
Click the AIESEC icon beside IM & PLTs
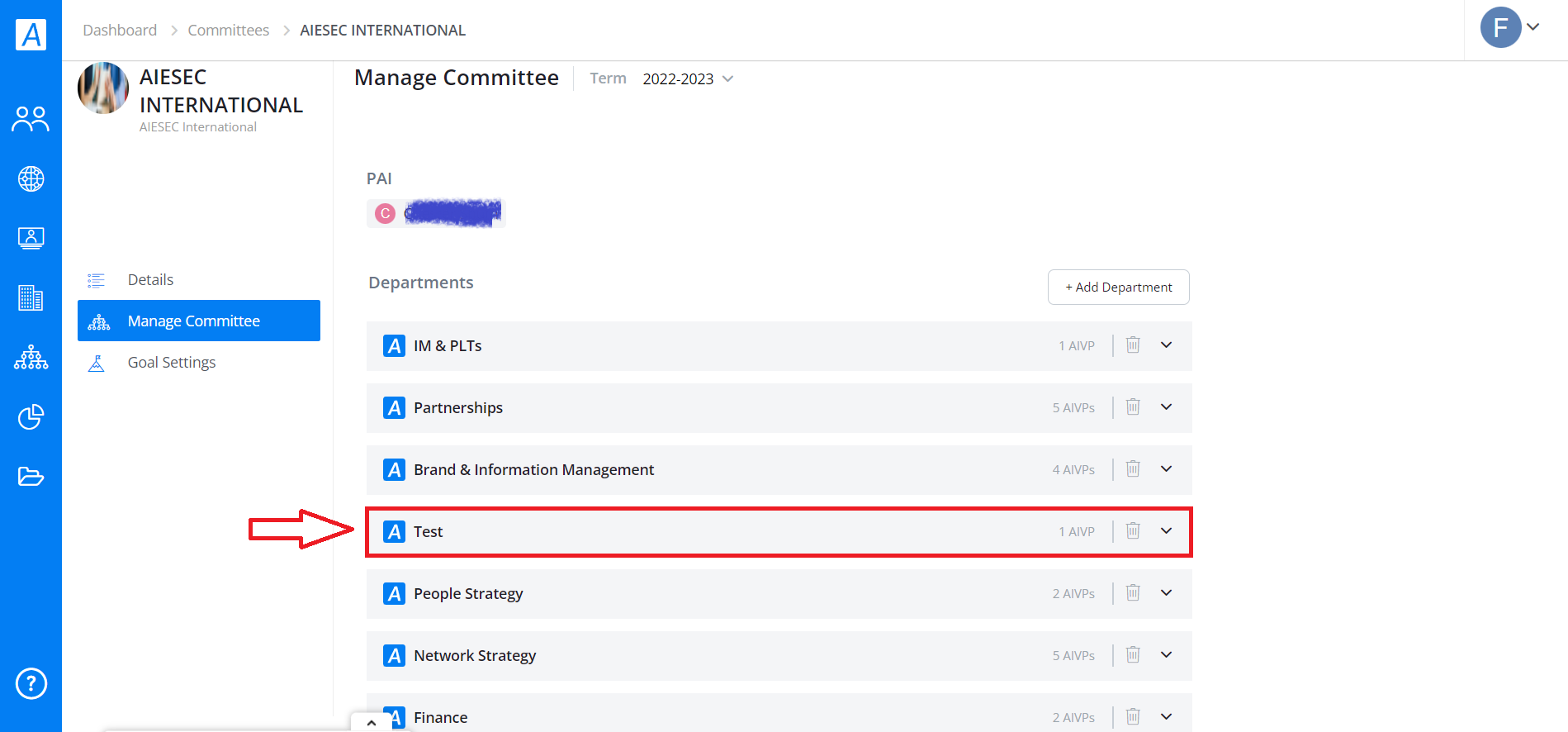395,345
